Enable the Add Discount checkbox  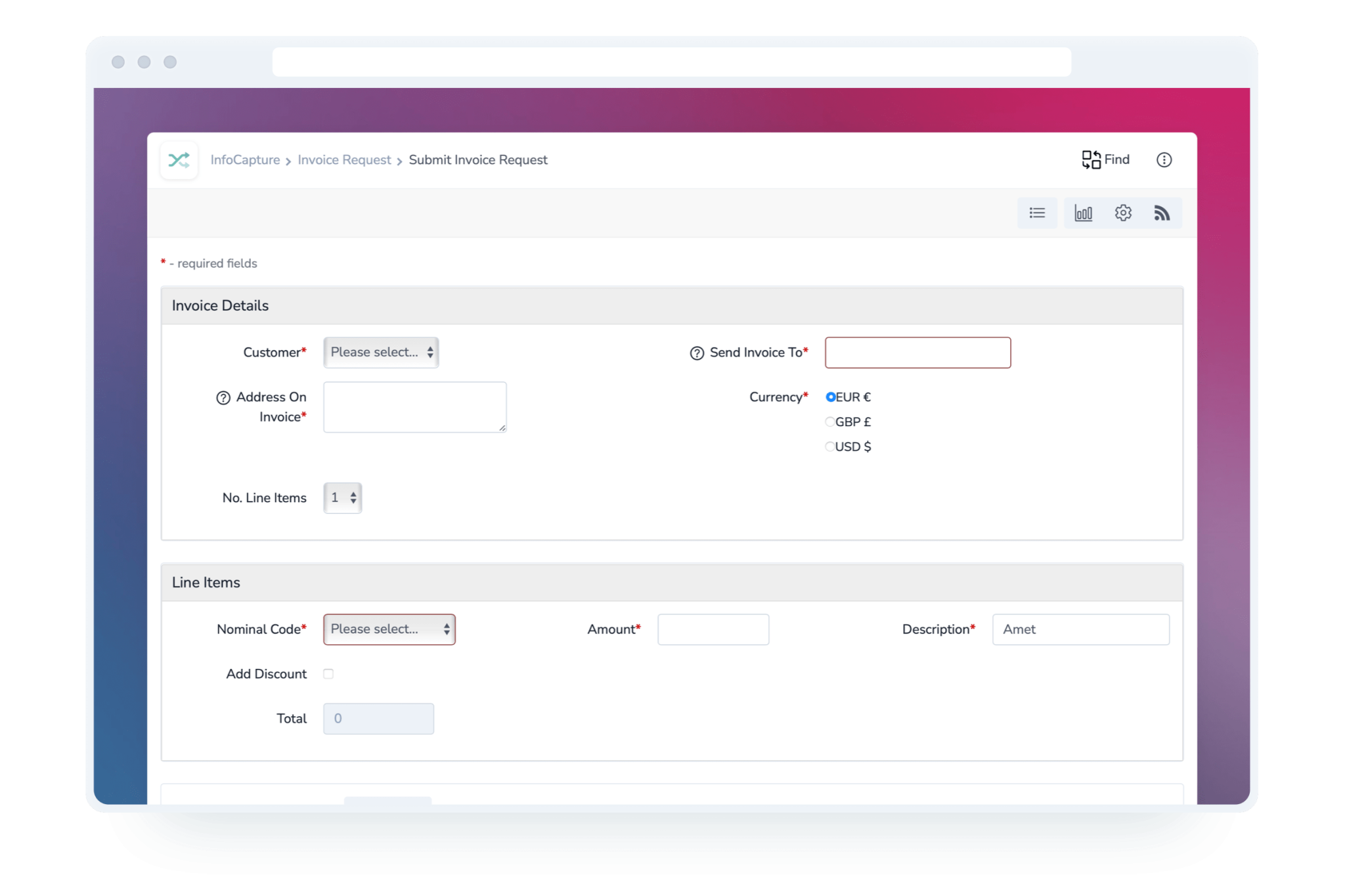(x=328, y=673)
